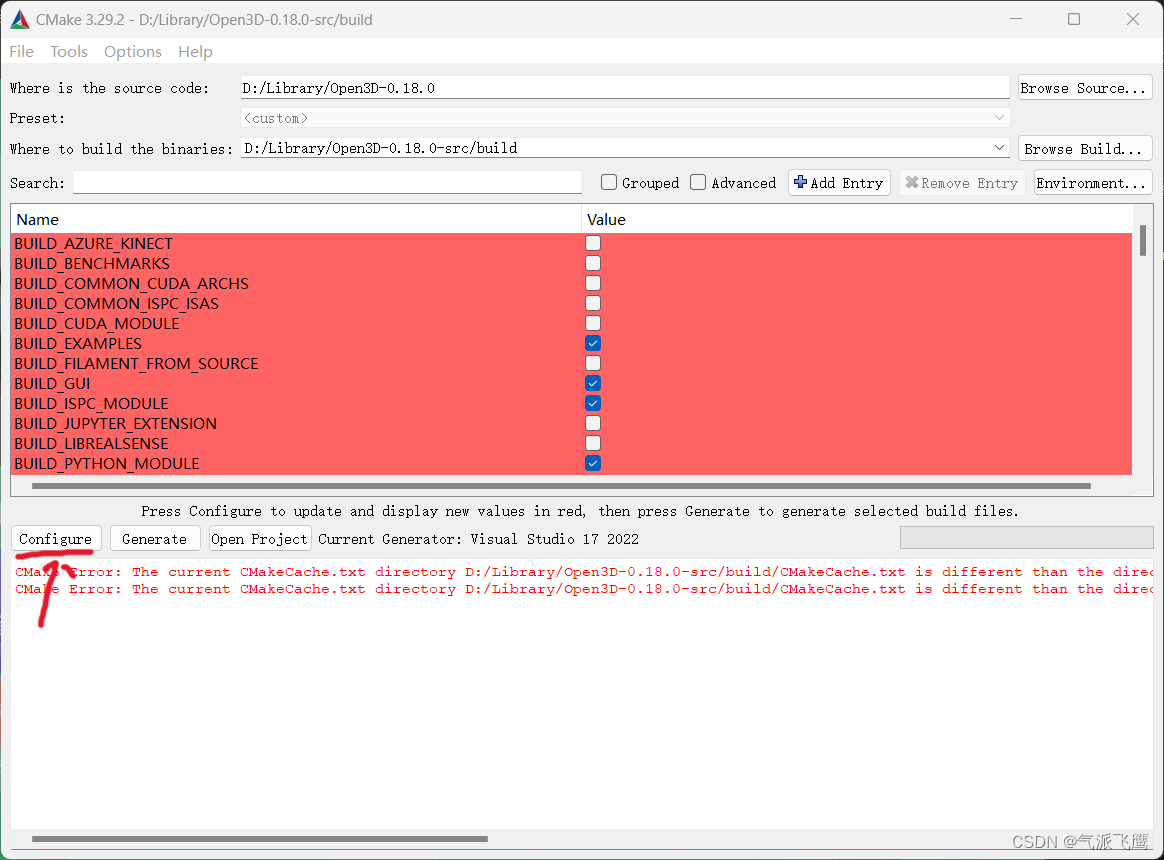Click Open Project button
Viewport: 1164px width, 860px height.
coord(259,538)
